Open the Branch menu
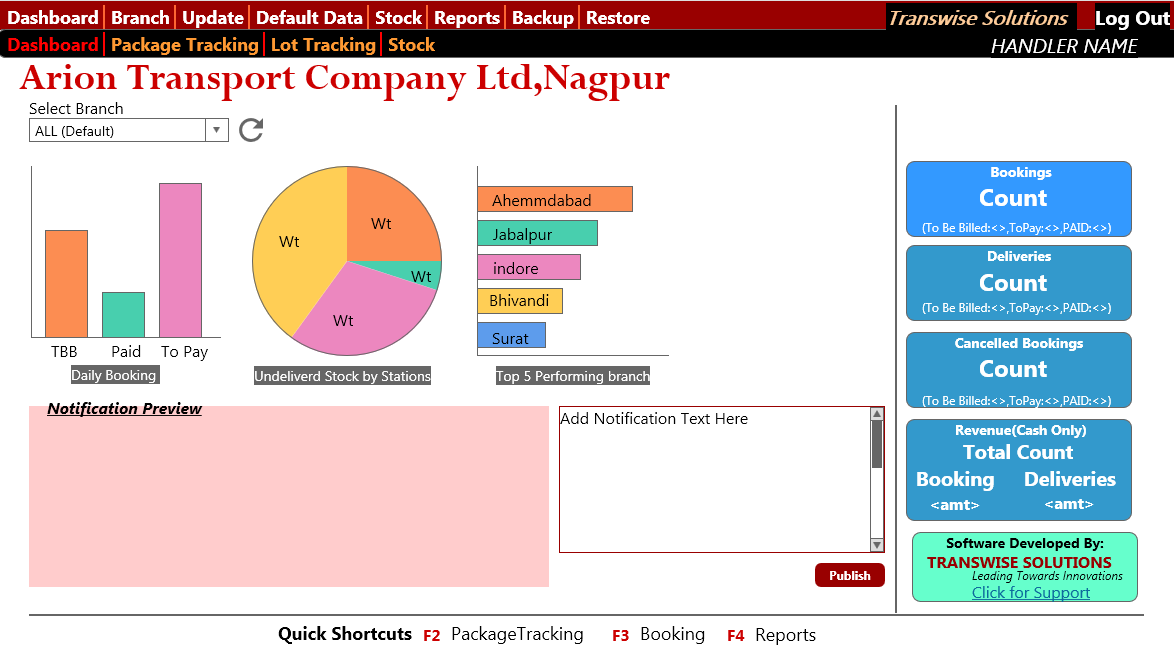The width and height of the screenshot is (1174, 652). [140, 18]
